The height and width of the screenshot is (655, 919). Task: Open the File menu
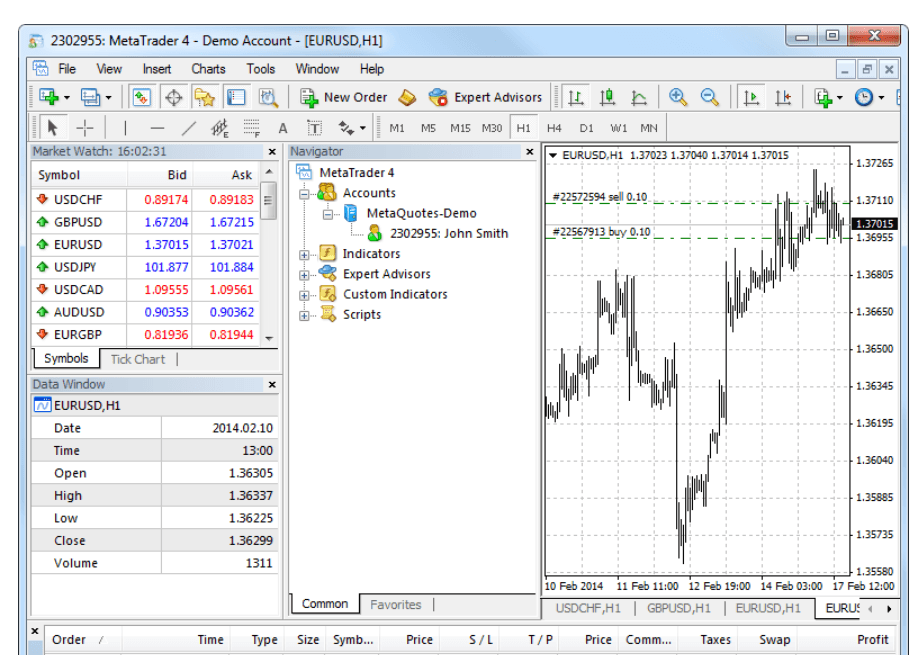[67, 69]
